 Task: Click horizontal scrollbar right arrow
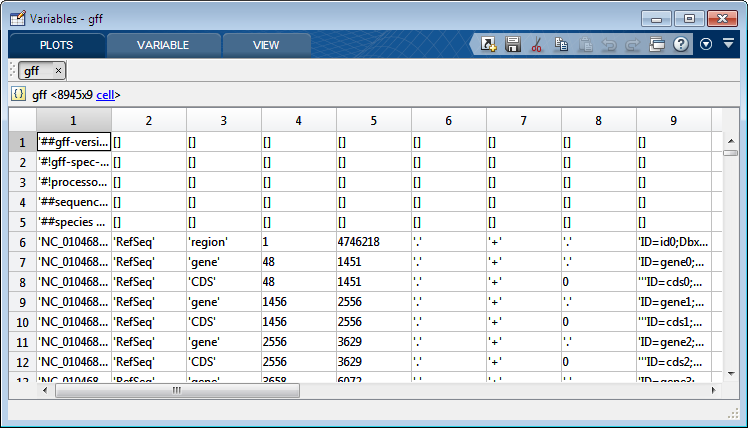click(x=714, y=390)
